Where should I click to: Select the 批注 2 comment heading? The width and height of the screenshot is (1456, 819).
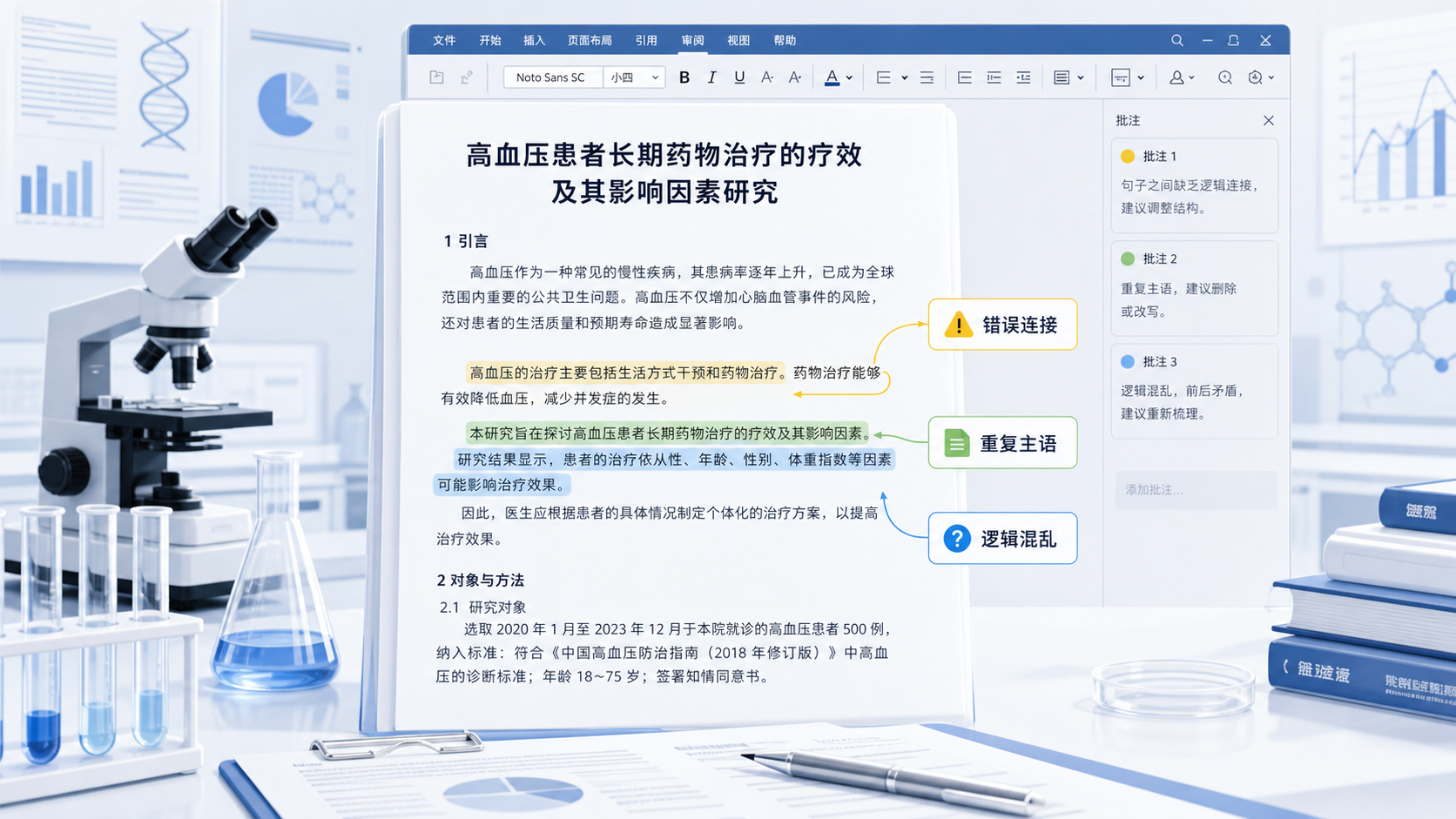coord(1160,258)
